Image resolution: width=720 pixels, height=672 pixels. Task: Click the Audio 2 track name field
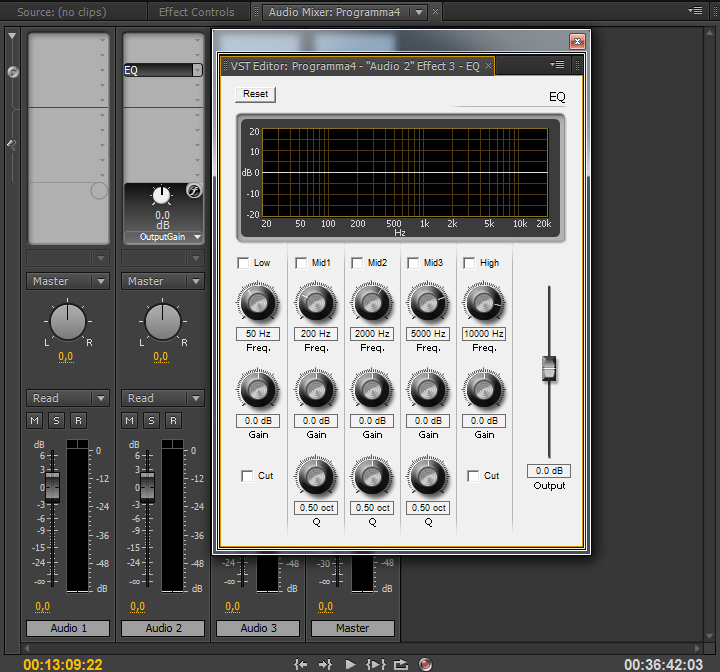[x=163, y=628]
